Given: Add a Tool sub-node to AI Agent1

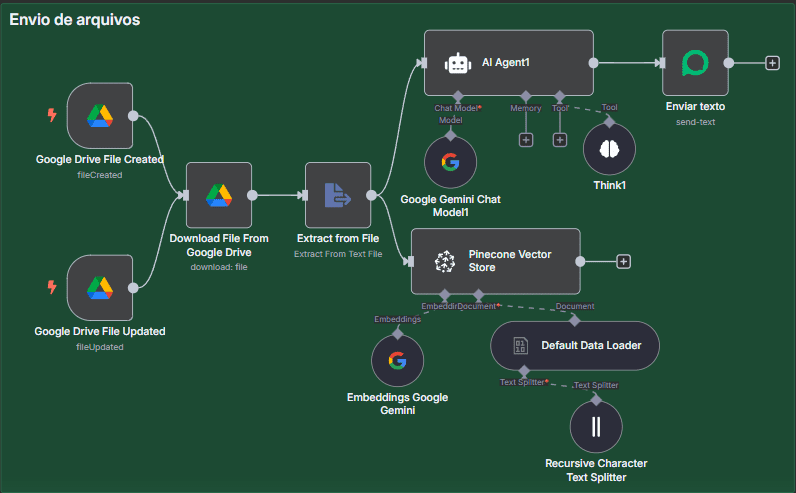Looking at the screenshot, I should [560, 140].
